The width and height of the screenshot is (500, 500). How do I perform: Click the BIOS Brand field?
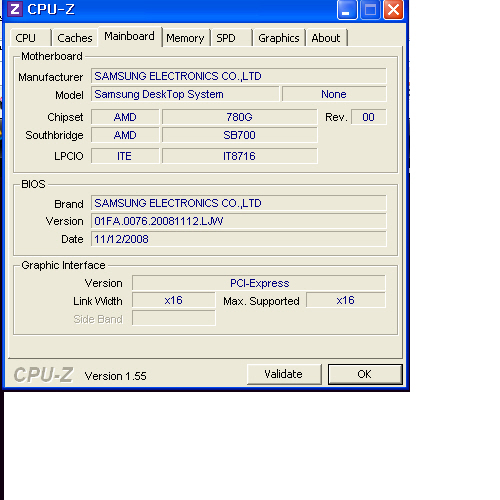[239, 203]
